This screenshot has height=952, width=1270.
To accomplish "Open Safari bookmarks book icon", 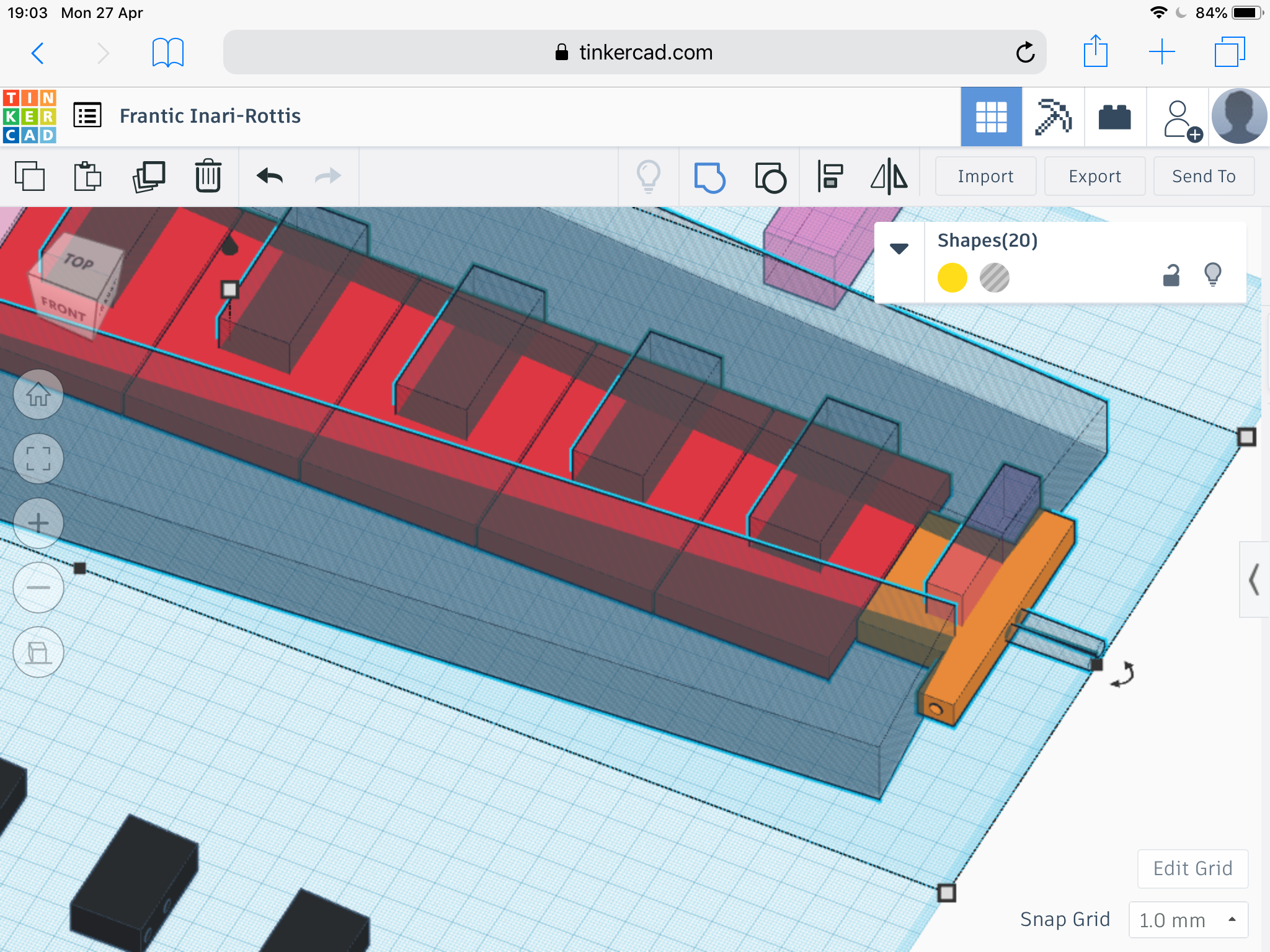I will pyautogui.click(x=168, y=53).
